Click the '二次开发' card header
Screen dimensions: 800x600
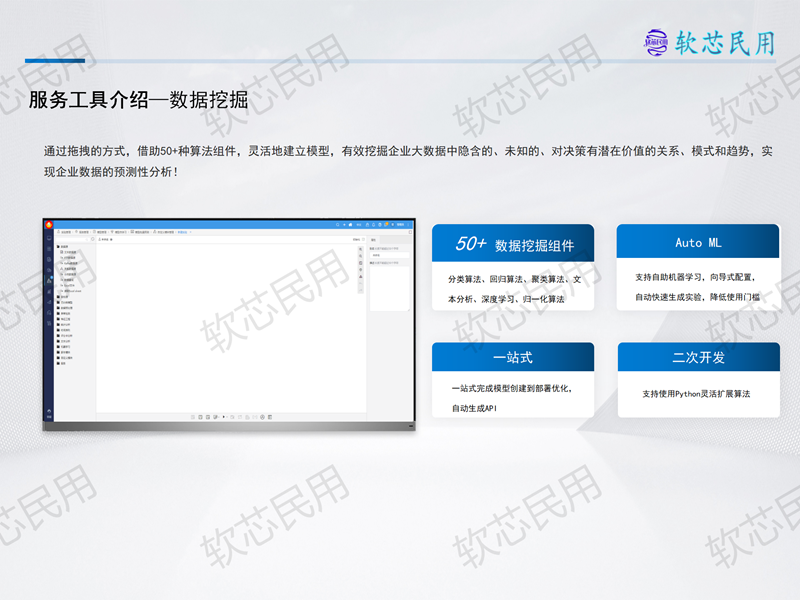pyautogui.click(x=698, y=357)
